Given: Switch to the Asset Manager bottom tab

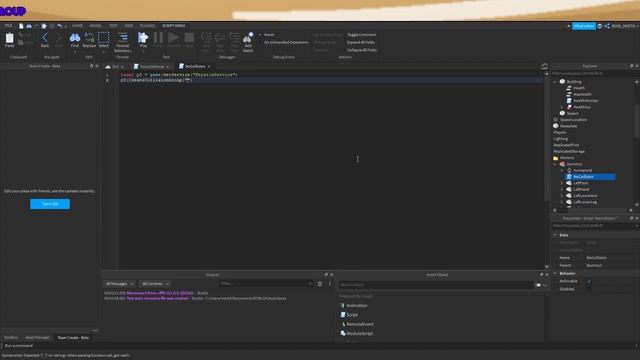Looking at the screenshot, I should [37, 338].
